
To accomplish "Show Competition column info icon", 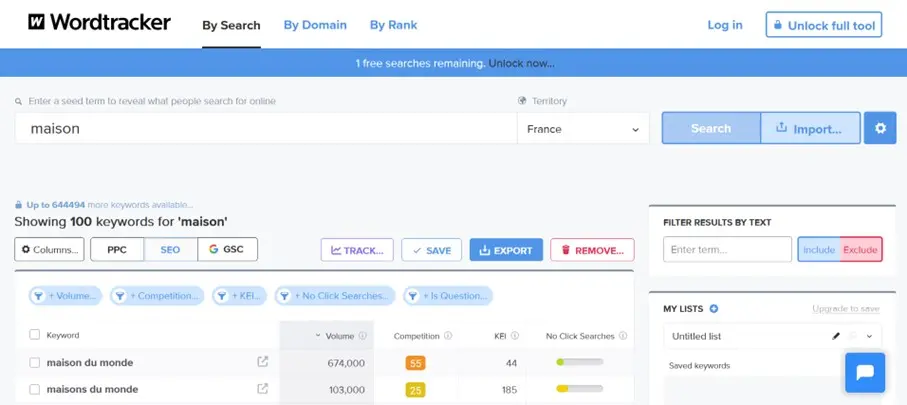I will [x=448, y=336].
